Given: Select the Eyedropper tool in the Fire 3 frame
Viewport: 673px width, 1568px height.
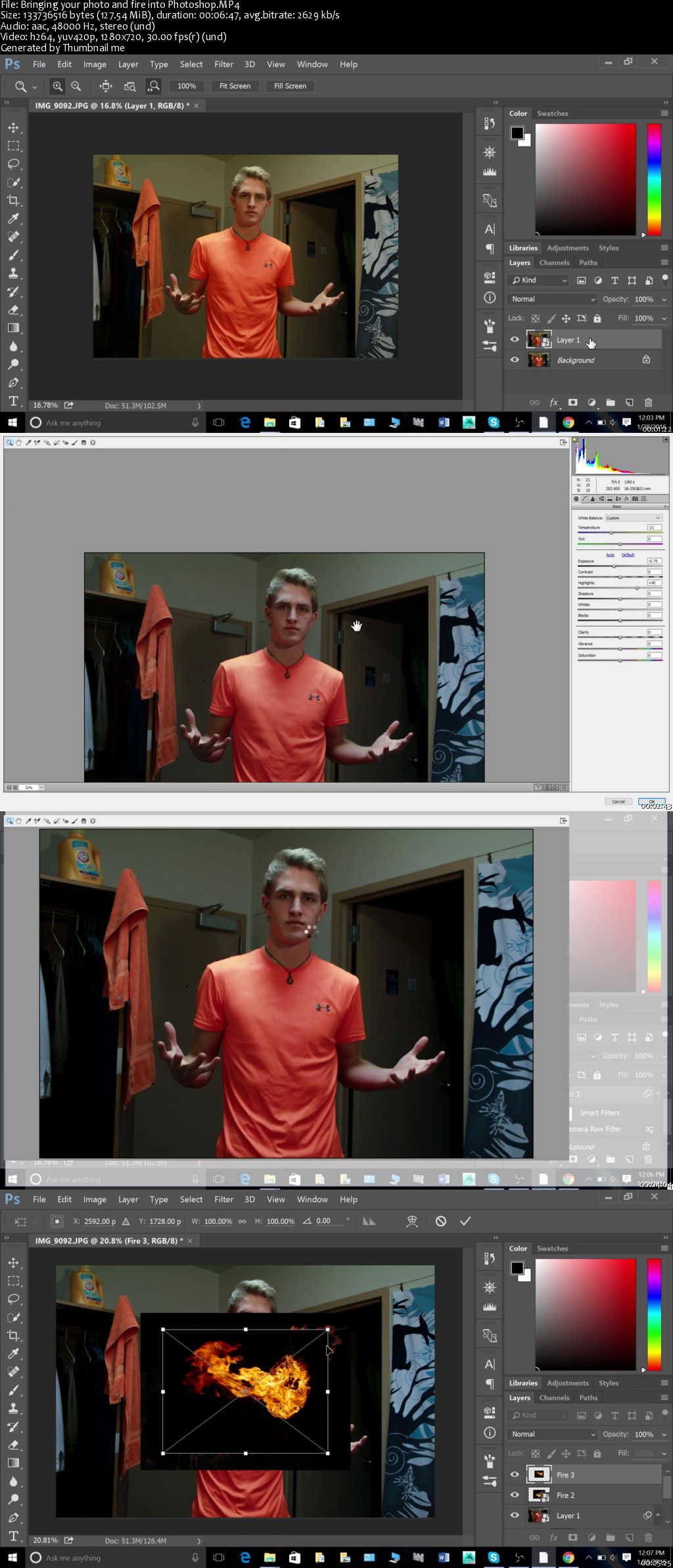Looking at the screenshot, I should point(13,1354).
